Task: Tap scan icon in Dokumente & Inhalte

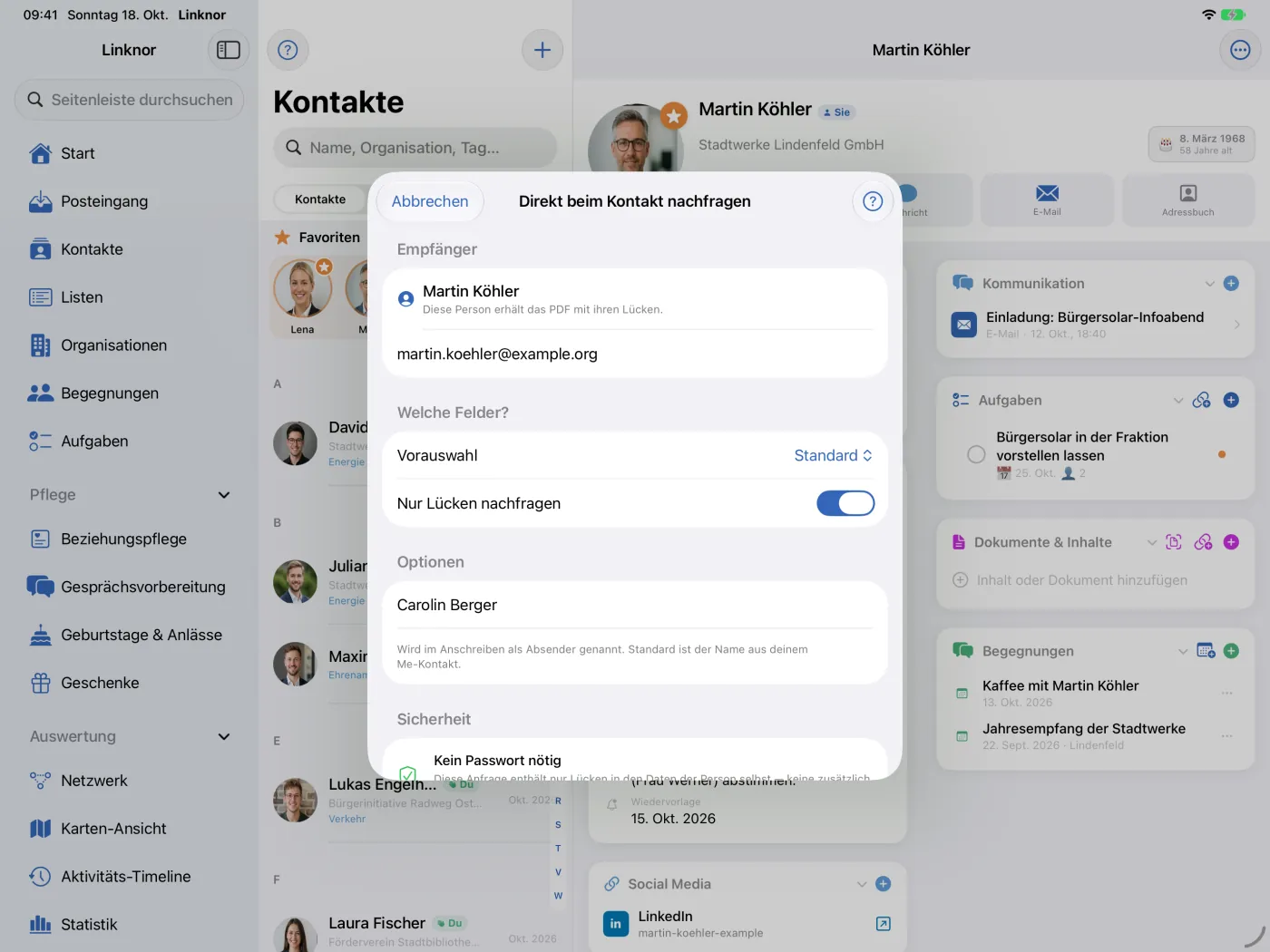Action: click(x=1174, y=542)
